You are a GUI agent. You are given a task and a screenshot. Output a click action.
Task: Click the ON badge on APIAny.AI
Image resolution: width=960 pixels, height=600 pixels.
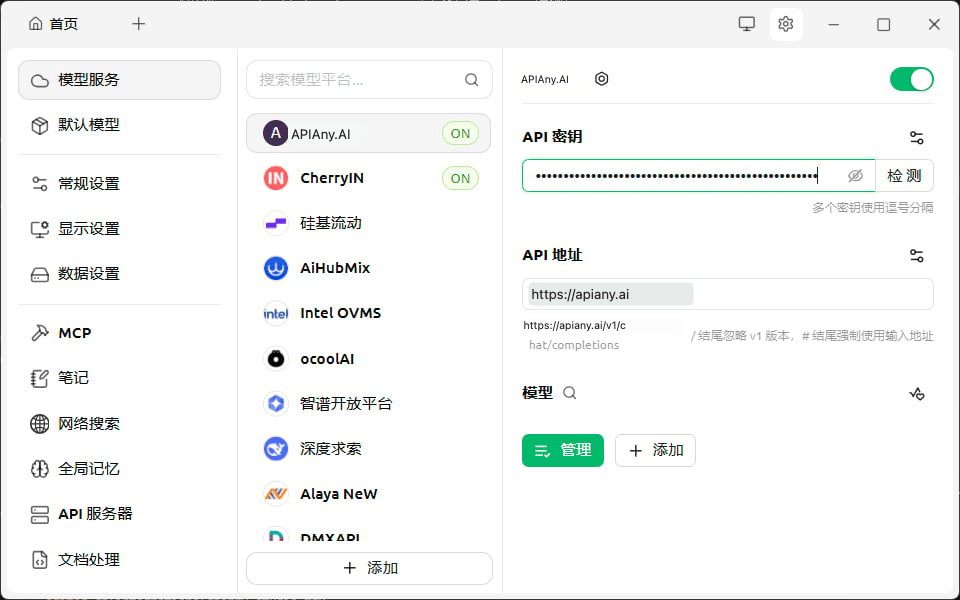pos(460,133)
